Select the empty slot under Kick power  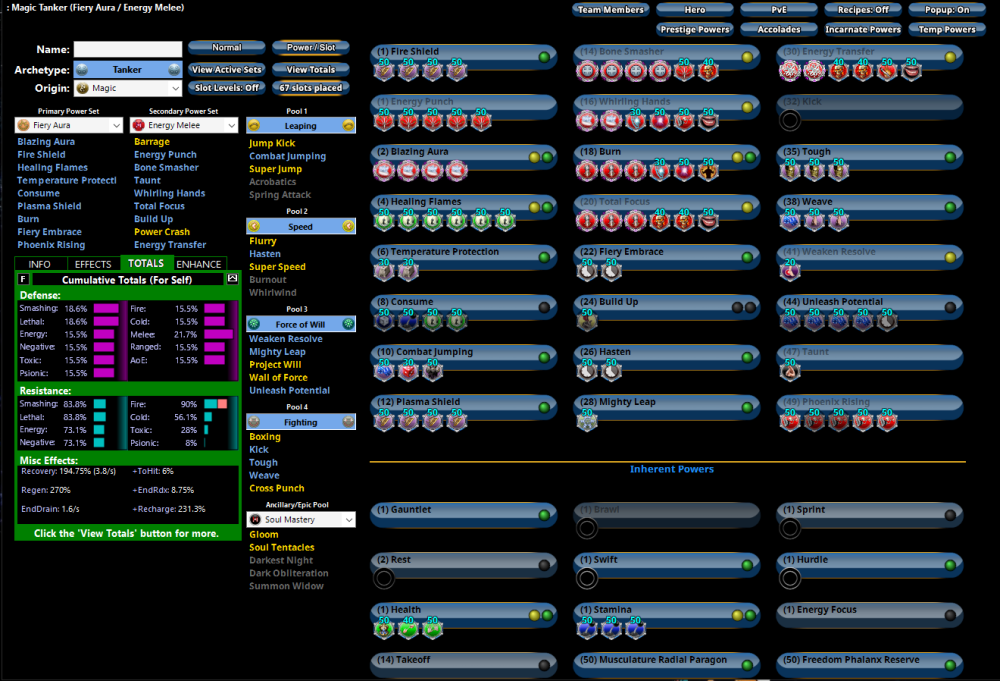click(790, 121)
